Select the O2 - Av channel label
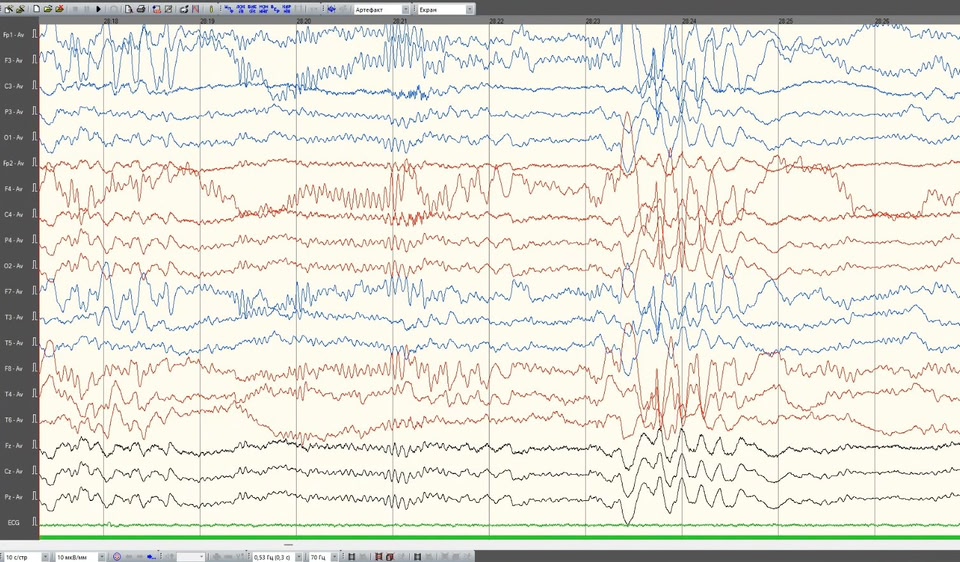The image size is (960, 562). [x=13, y=266]
